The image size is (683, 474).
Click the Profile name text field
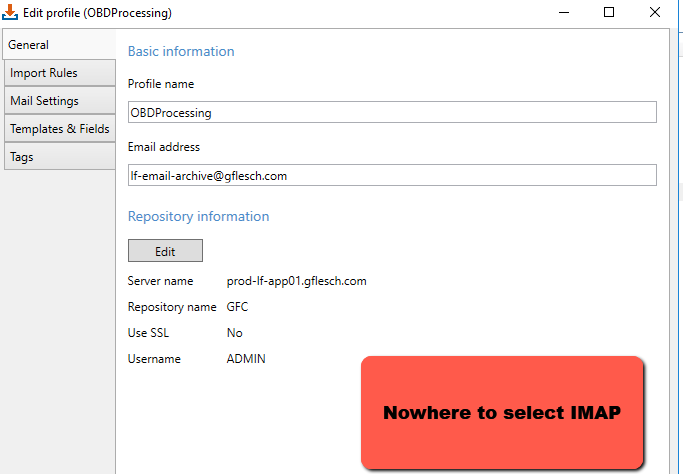[392, 112]
